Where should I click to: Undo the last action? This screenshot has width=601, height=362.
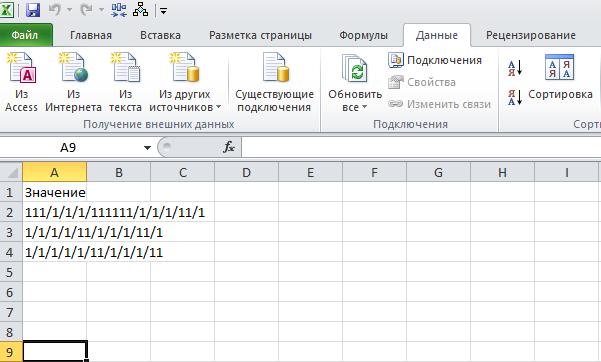(55, 10)
